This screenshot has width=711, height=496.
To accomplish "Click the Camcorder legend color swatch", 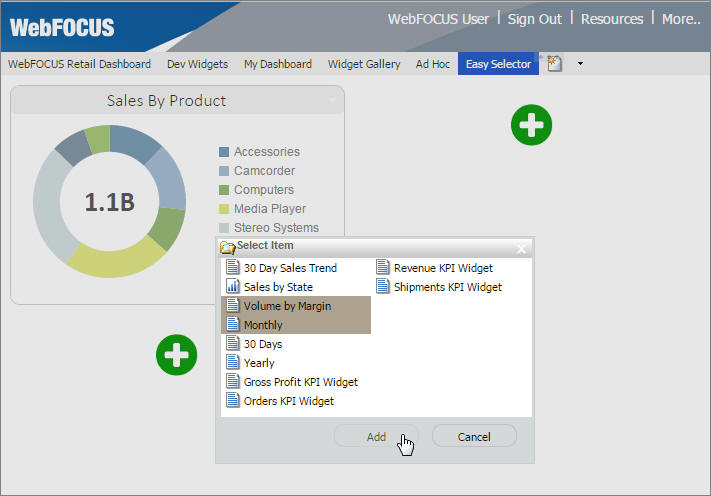I will (224, 171).
